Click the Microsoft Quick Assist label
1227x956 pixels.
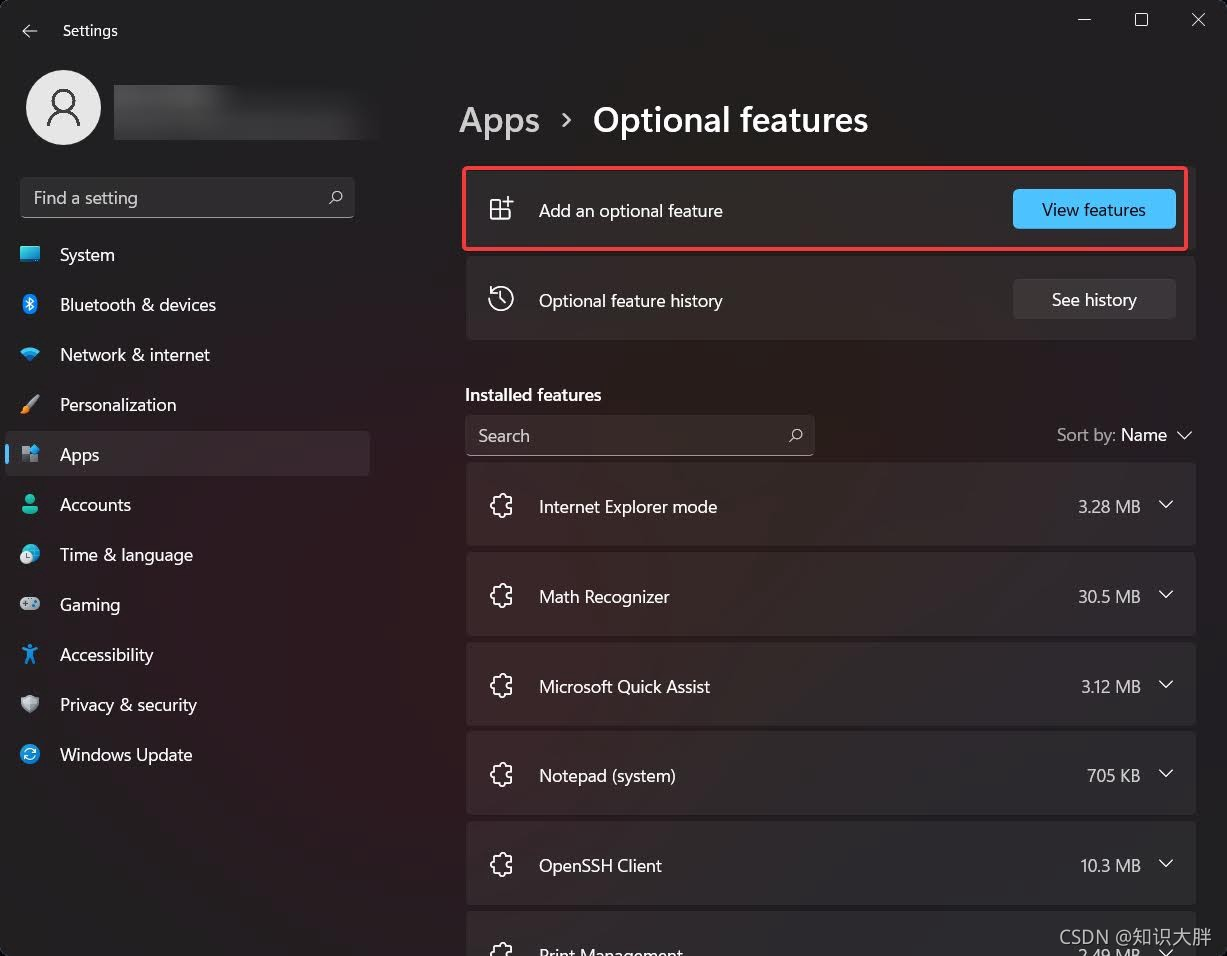624,687
